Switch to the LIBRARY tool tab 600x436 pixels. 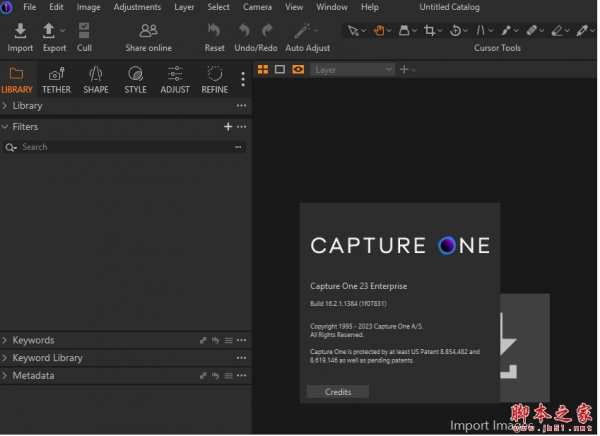tap(17, 80)
